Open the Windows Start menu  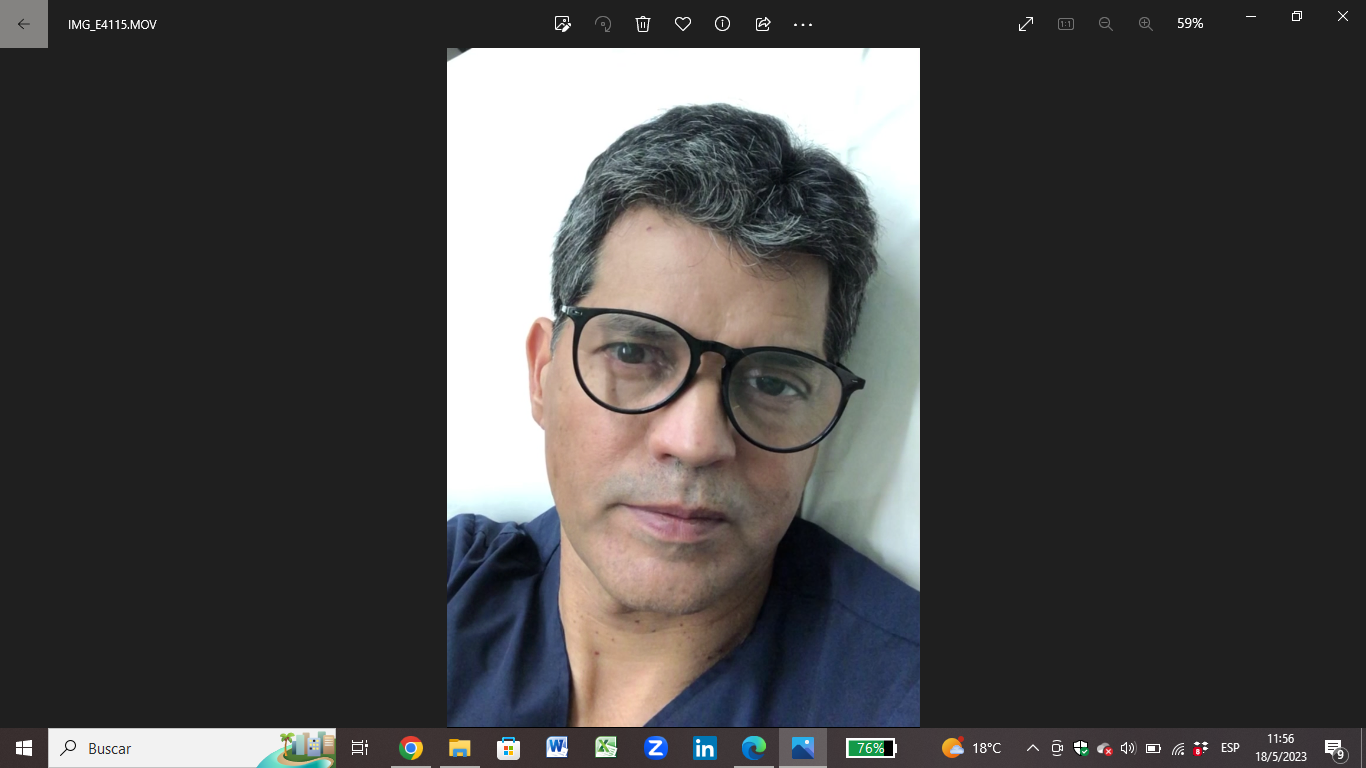tap(24, 748)
